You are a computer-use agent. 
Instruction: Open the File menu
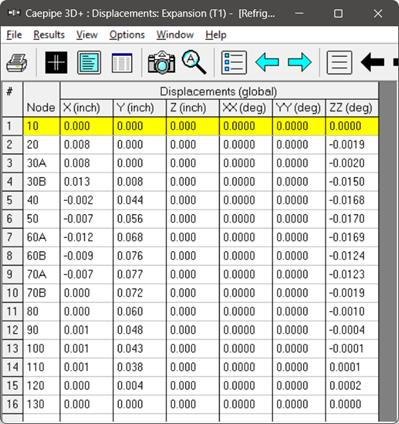[x=14, y=35]
